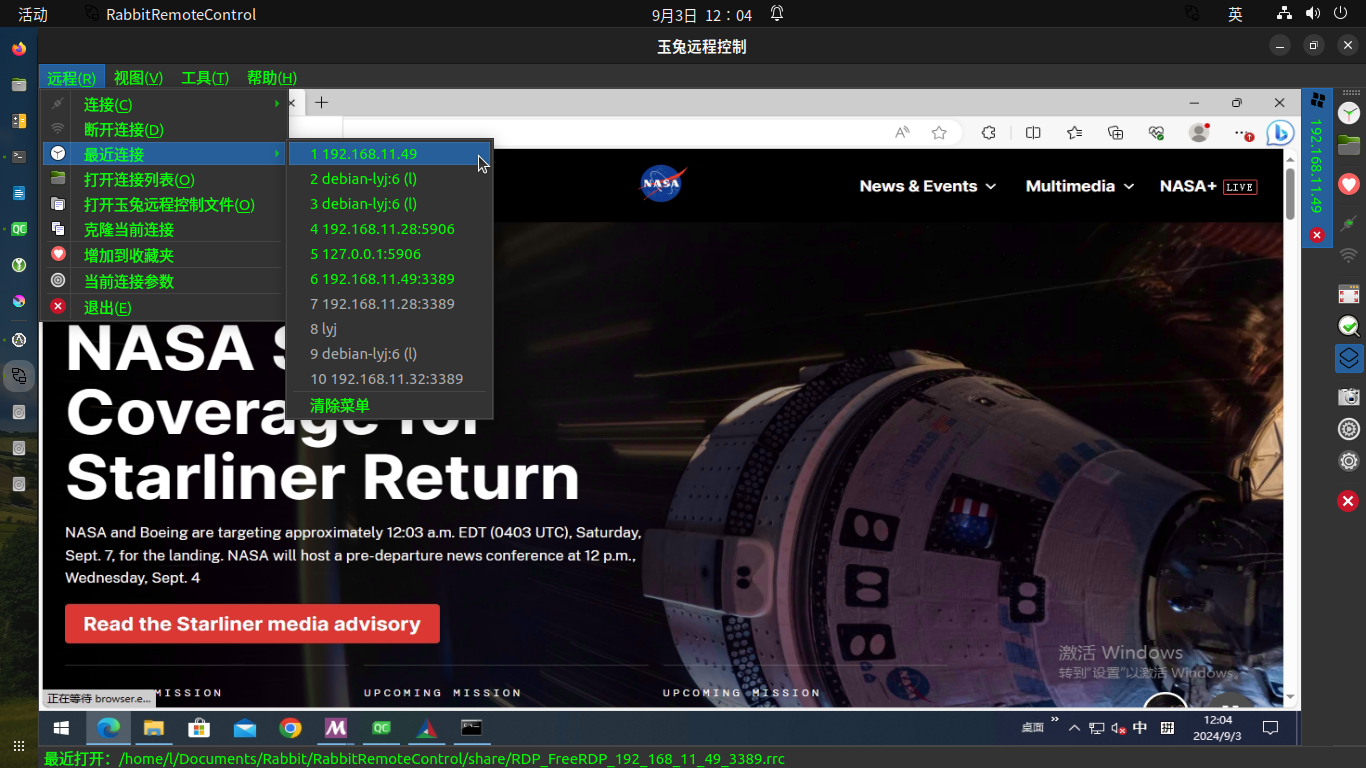Click Edge Extensions puzzle icon

(x=988, y=133)
